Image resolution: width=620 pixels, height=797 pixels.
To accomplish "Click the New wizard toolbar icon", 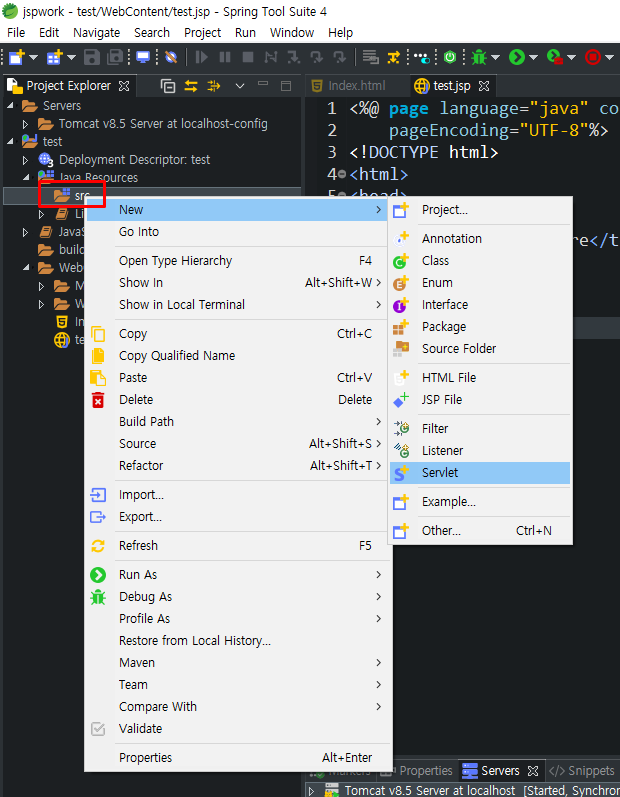I will click(x=17, y=57).
